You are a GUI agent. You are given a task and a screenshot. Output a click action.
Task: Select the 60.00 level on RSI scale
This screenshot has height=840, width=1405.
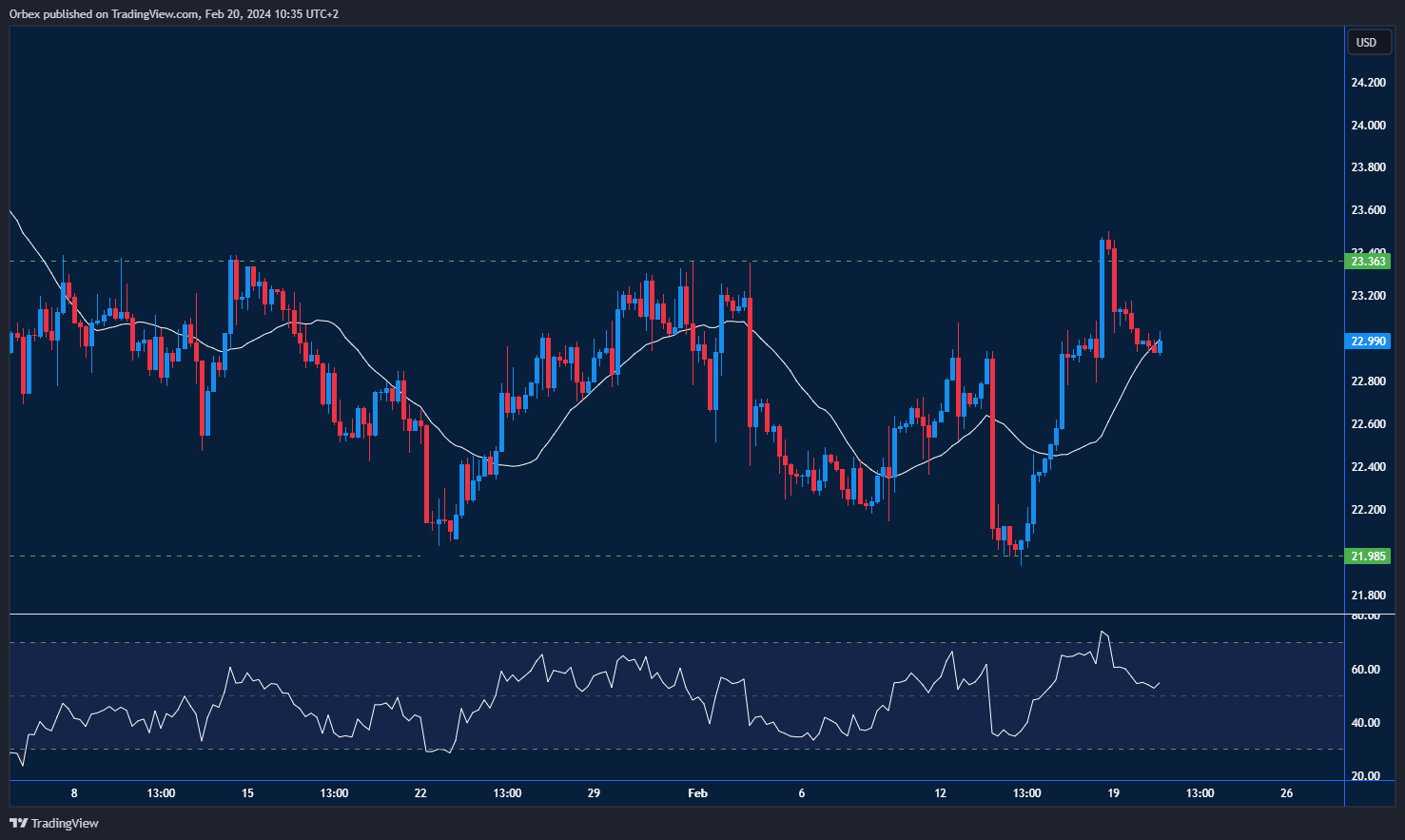pos(1365,670)
